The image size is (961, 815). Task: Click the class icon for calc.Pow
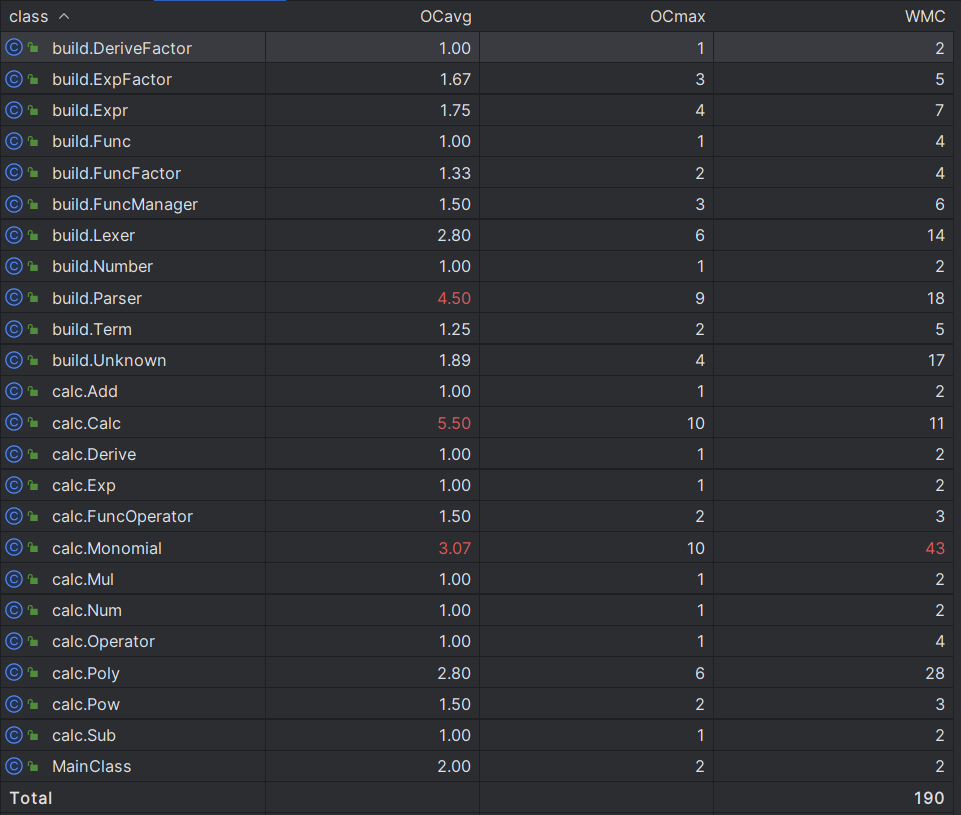(13, 703)
